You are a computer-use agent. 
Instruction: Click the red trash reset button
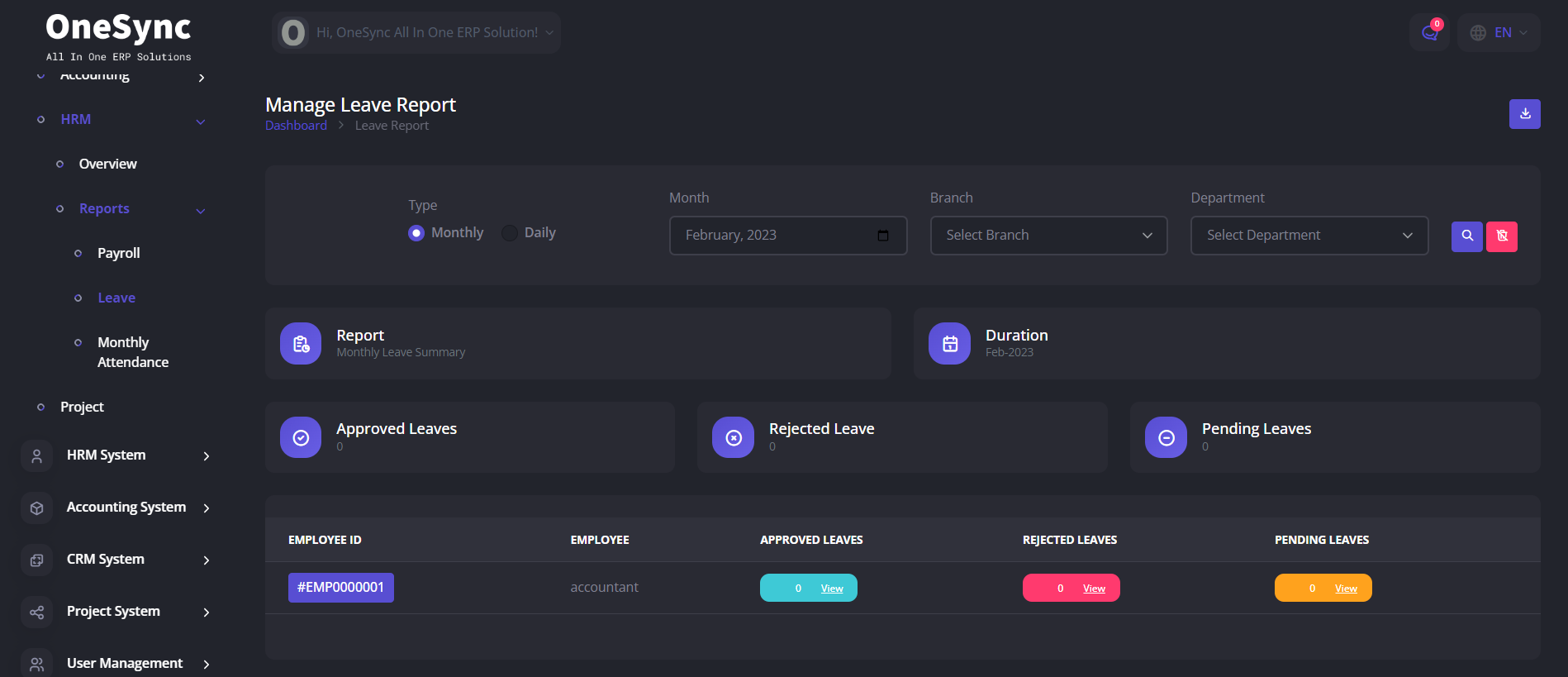click(x=1501, y=236)
